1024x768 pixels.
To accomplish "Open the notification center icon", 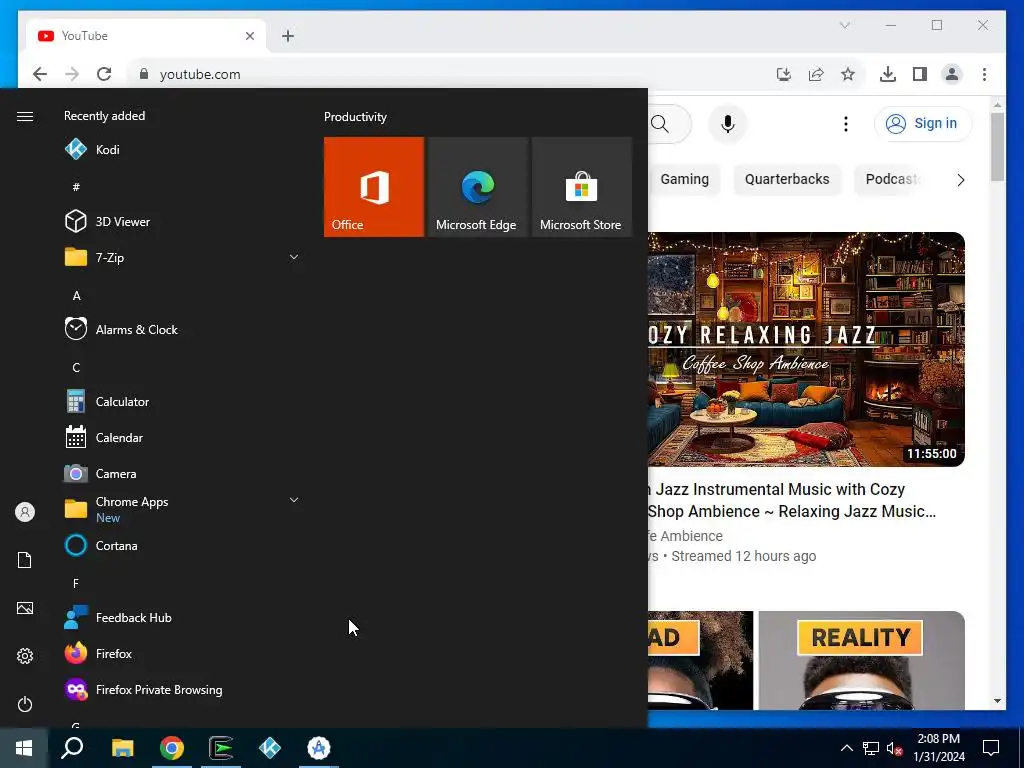I will pos(991,748).
